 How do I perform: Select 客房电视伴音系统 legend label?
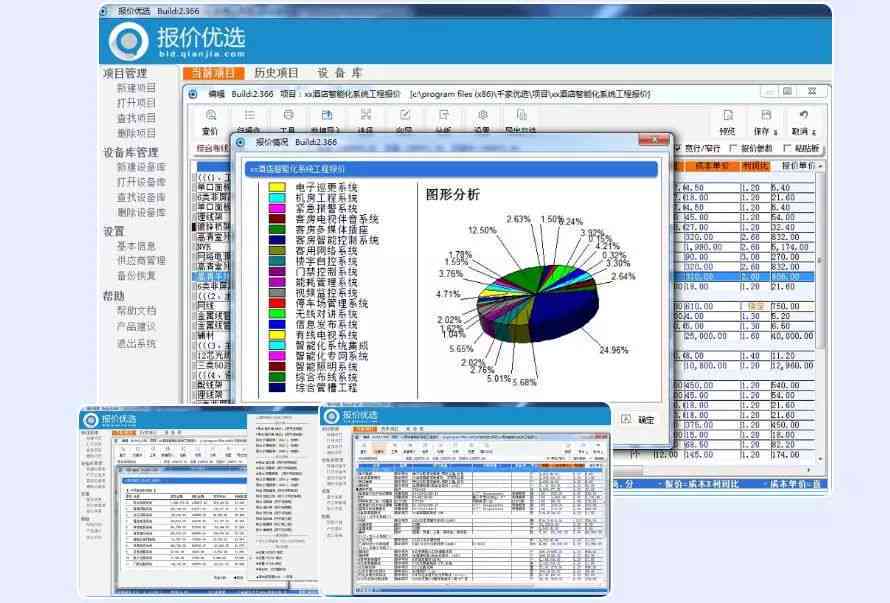tap(337, 219)
